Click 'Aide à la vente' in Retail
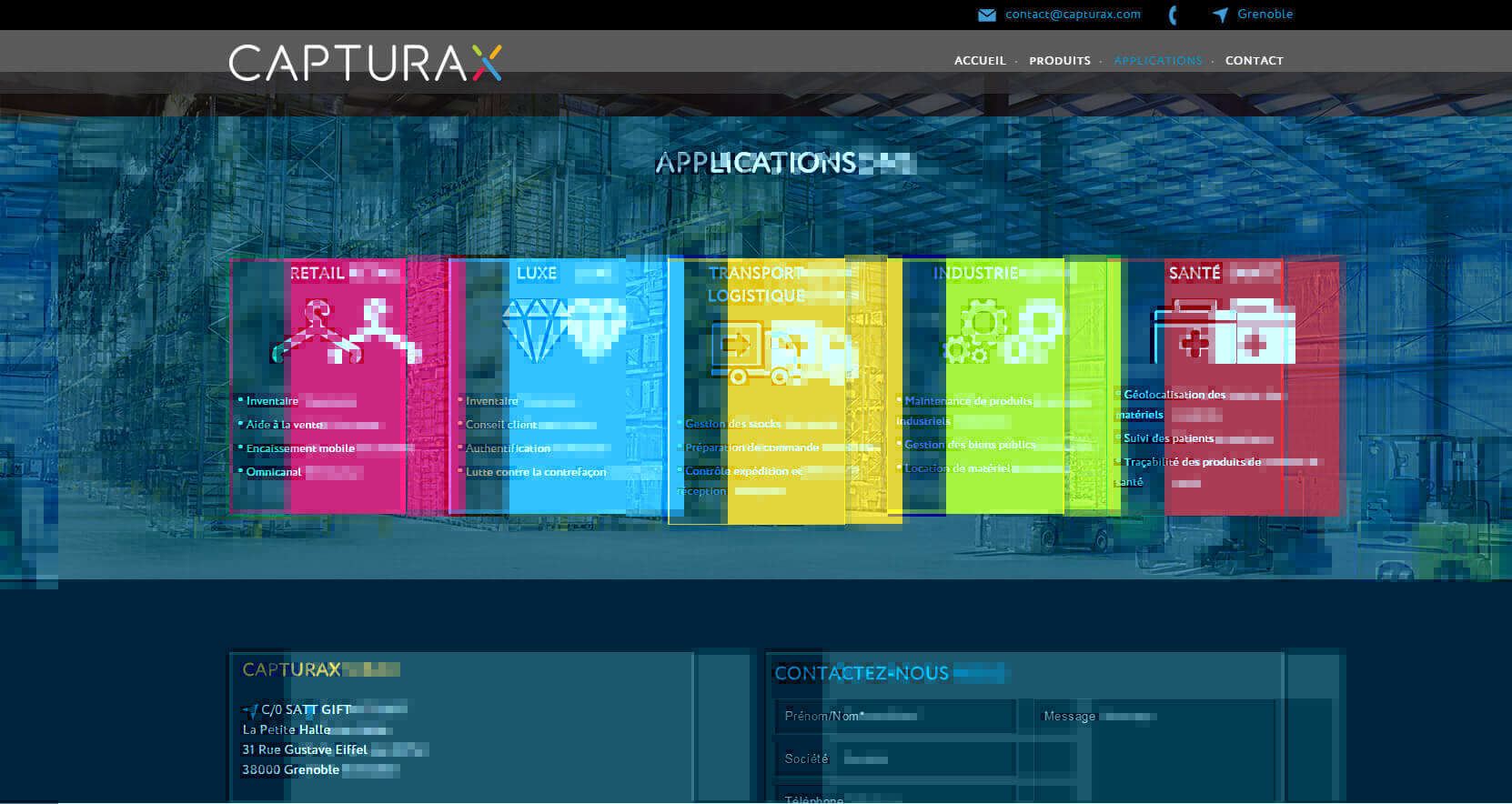This screenshot has width=1512, height=804. pos(285,425)
